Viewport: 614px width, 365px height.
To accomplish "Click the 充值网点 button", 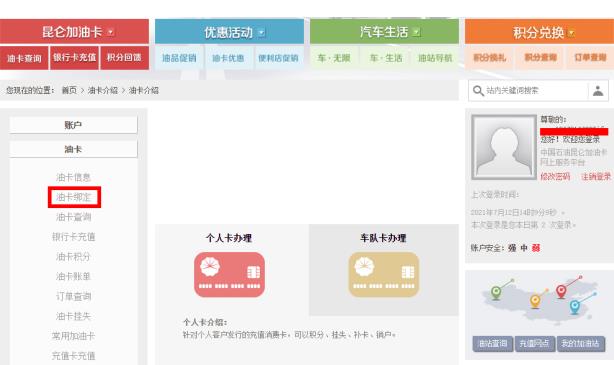I will click(x=534, y=344).
